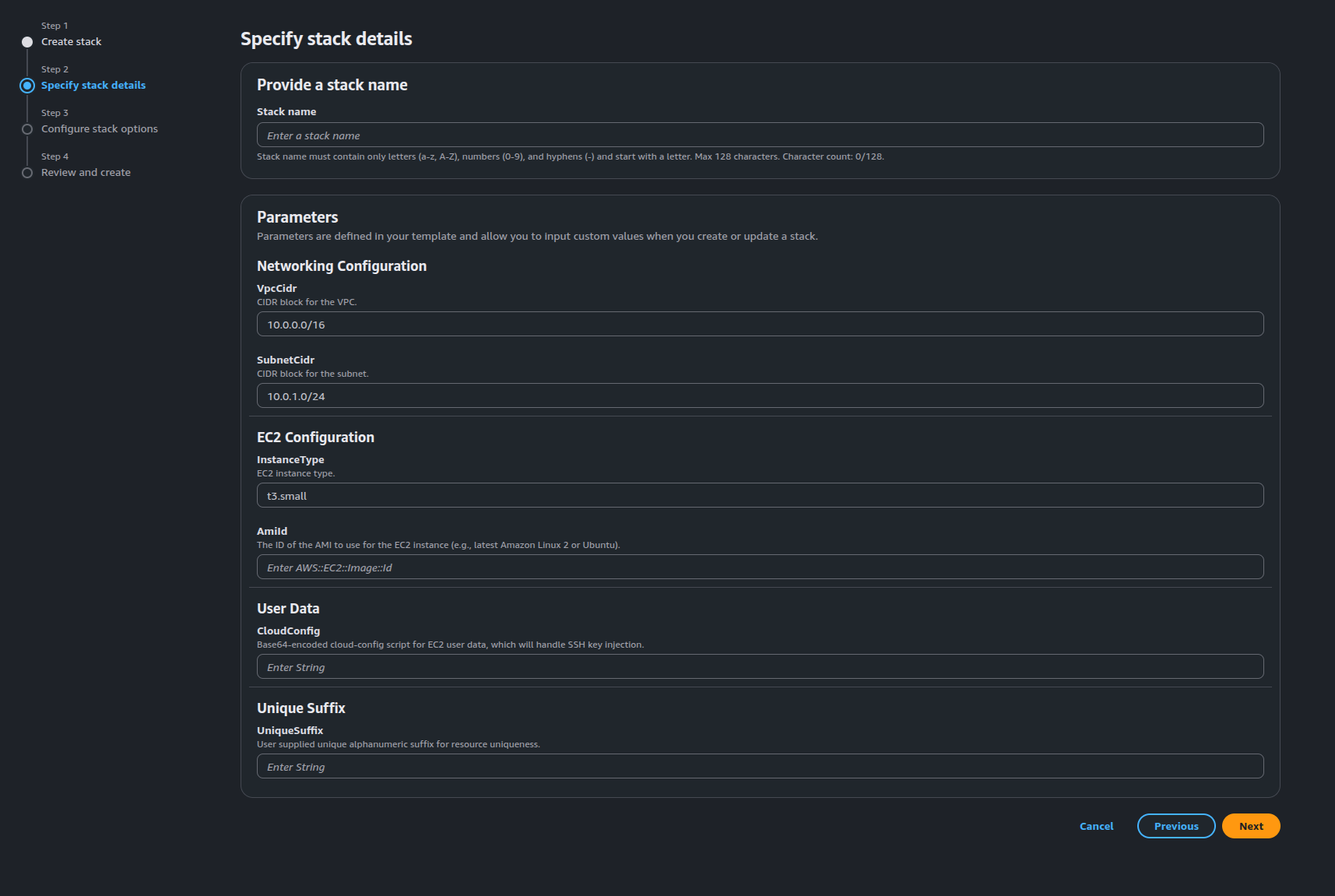Viewport: 1335px width, 896px height.
Task: Cancel the stack creation
Action: (1096, 826)
